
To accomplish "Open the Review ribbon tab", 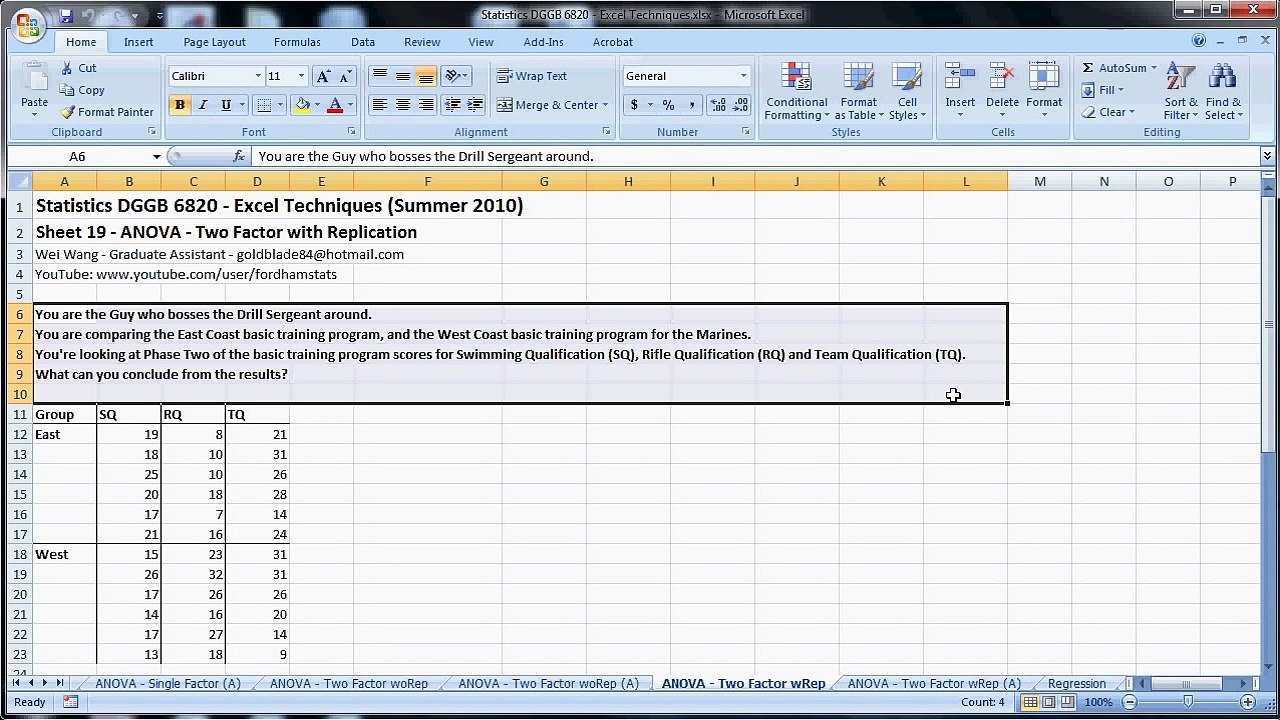I will tap(422, 42).
